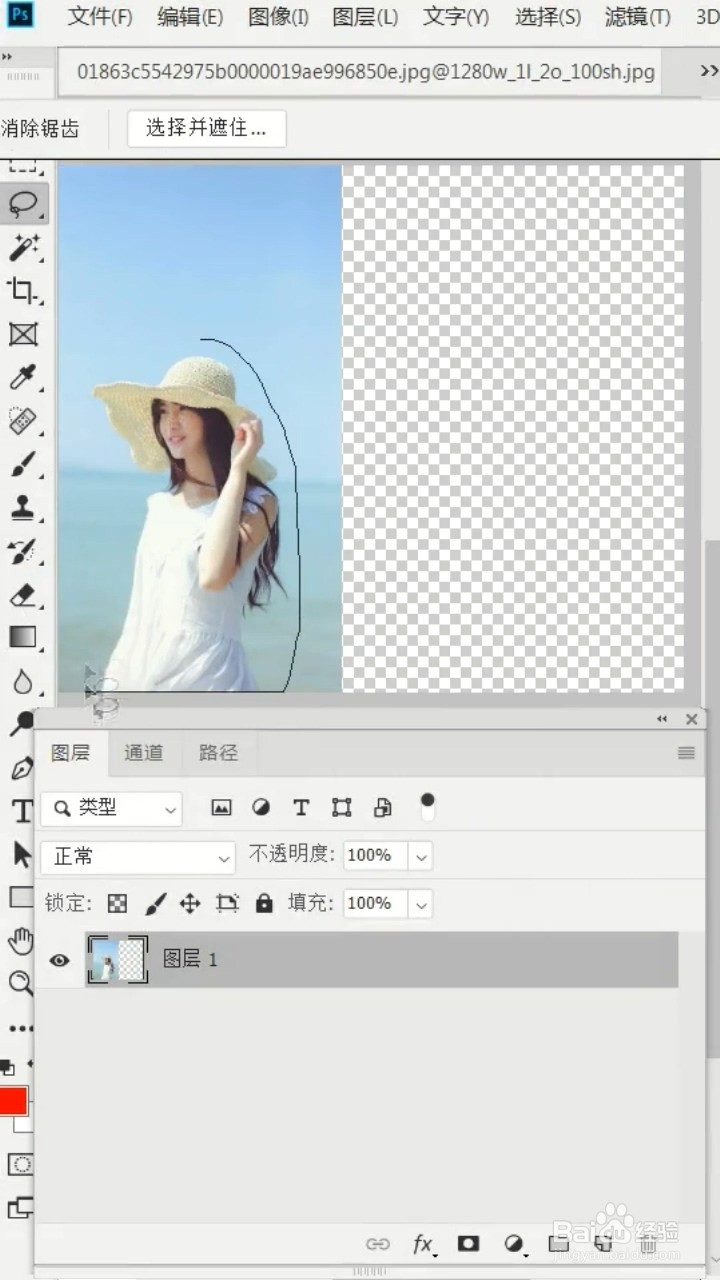Select the Spot Healing Brush tool
The height and width of the screenshot is (1280, 720).
pos(22,420)
